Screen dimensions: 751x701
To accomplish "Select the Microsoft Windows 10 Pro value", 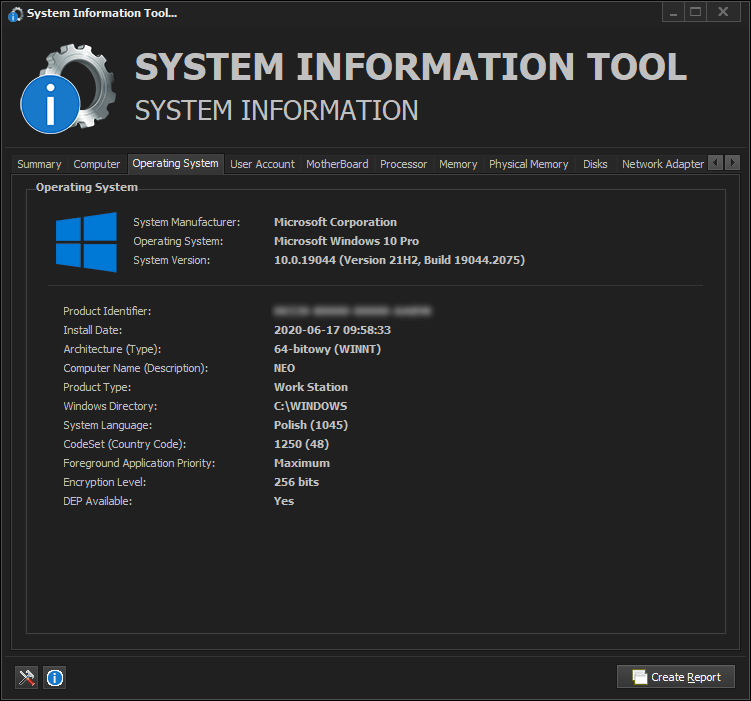I will [346, 241].
